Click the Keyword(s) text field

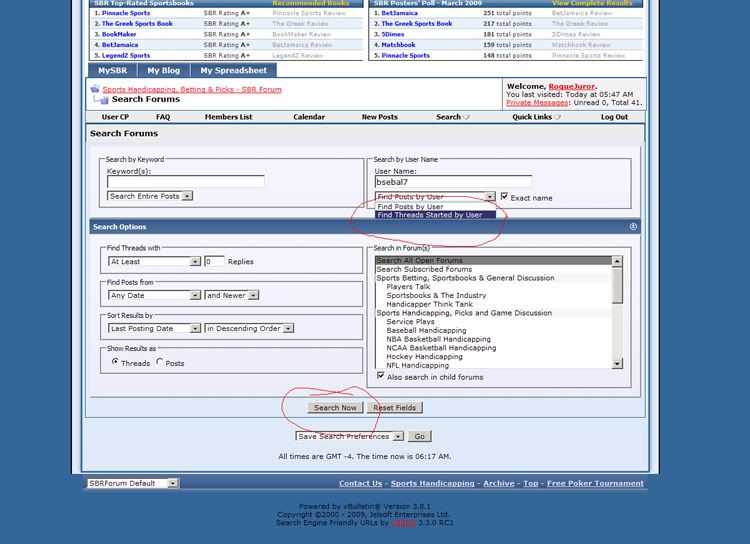click(x=185, y=182)
